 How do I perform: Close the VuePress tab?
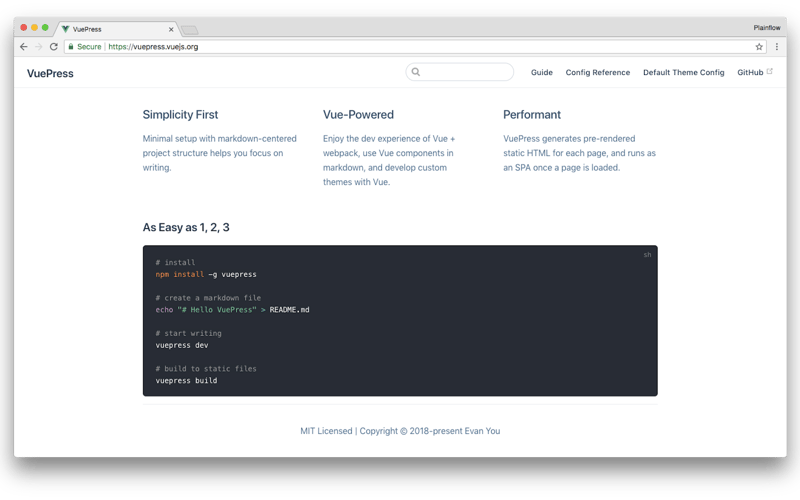coord(171,30)
